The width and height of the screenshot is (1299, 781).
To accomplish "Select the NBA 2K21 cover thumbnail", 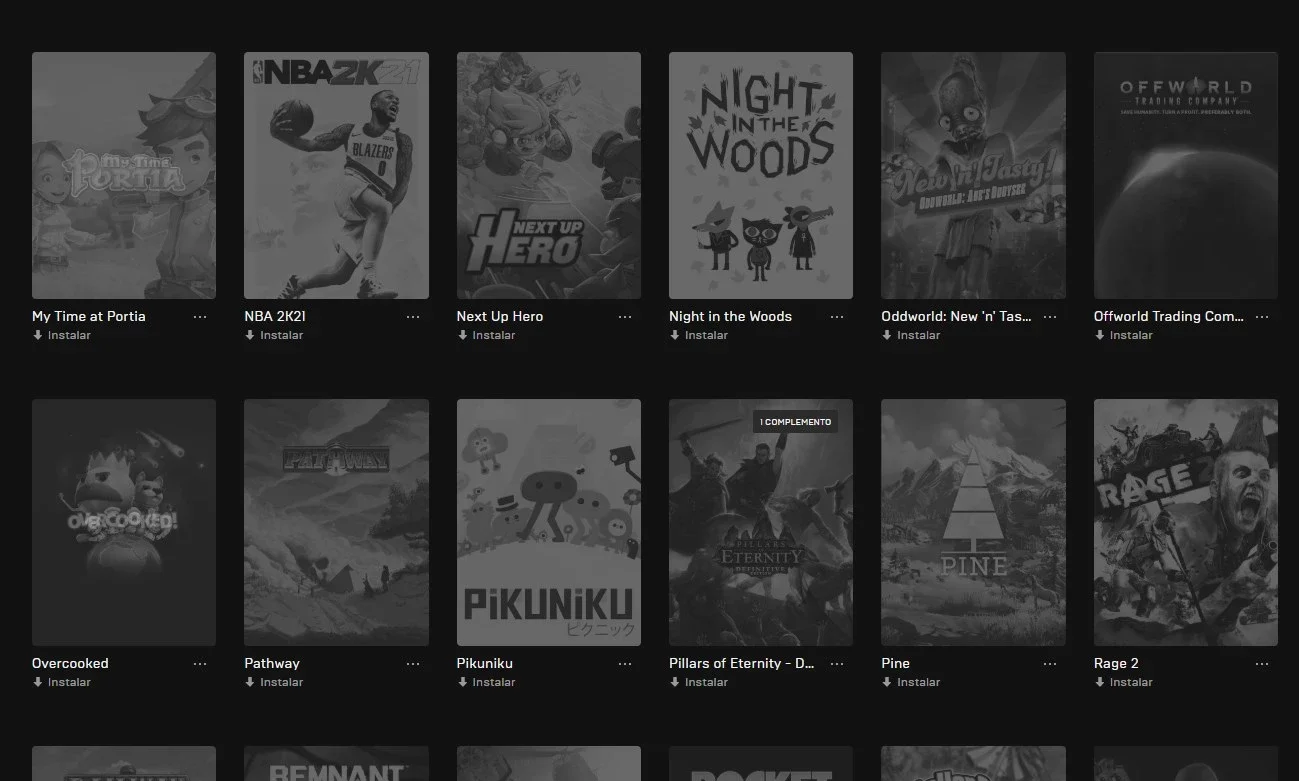I will pyautogui.click(x=336, y=175).
